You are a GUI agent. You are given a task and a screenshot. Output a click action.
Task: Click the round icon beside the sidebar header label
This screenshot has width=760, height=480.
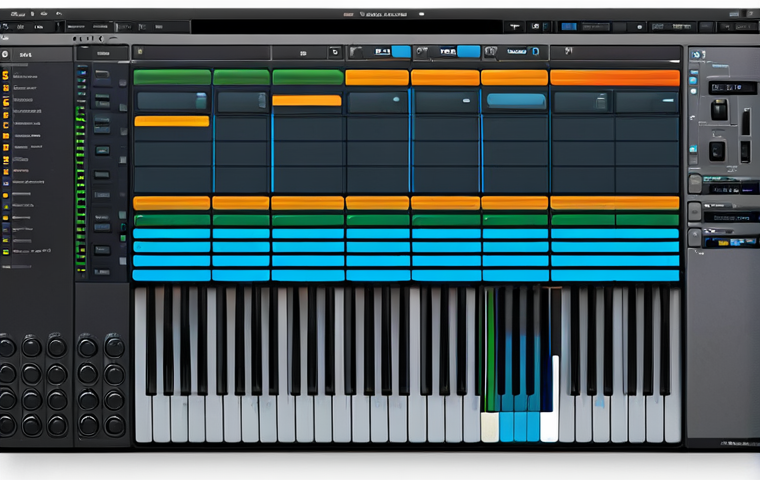pyautogui.click(x=5, y=54)
